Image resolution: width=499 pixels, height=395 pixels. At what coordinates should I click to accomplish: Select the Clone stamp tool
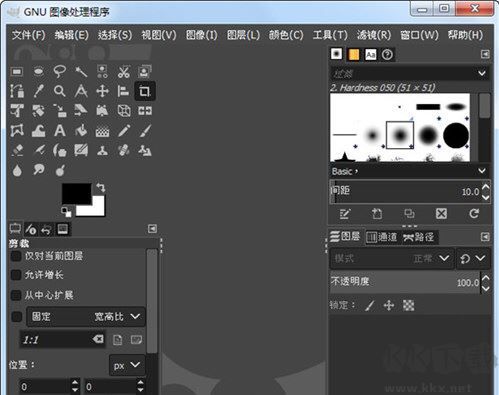(102, 150)
